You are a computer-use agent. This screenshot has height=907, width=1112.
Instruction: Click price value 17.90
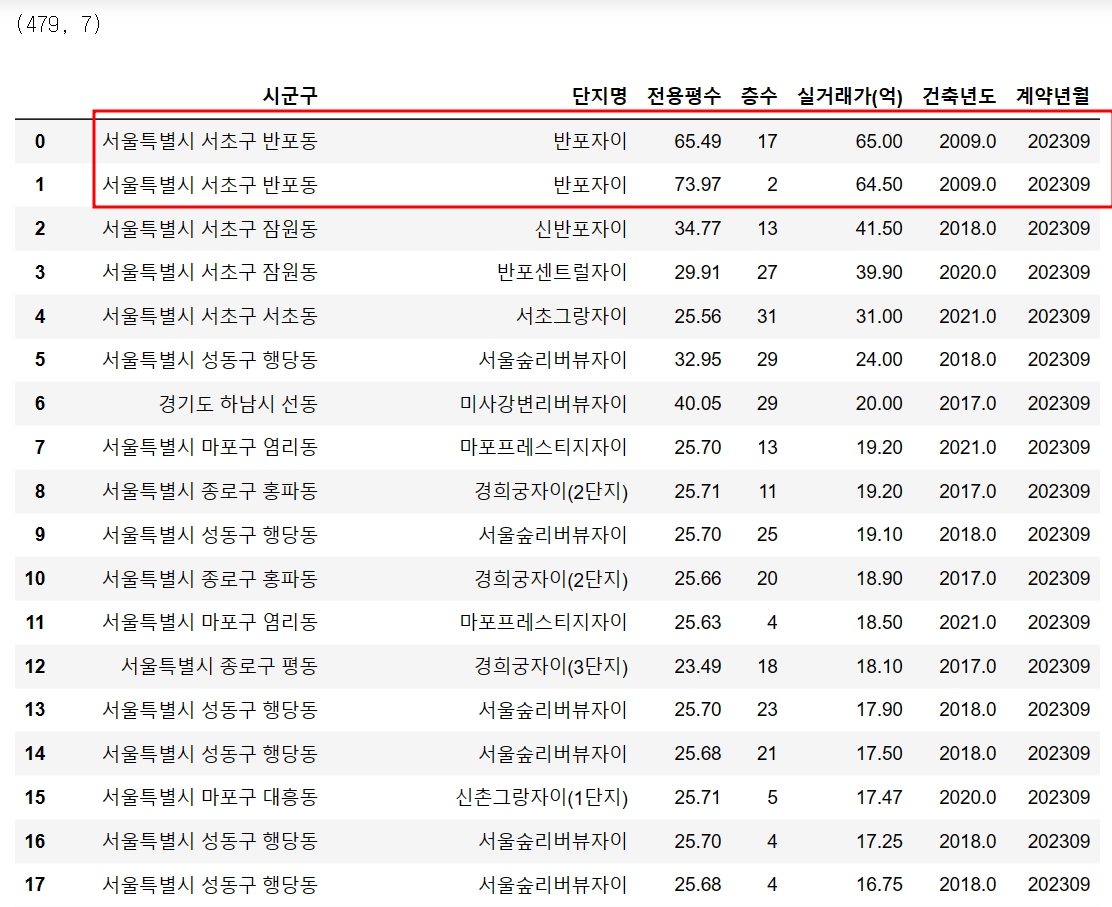click(x=879, y=710)
